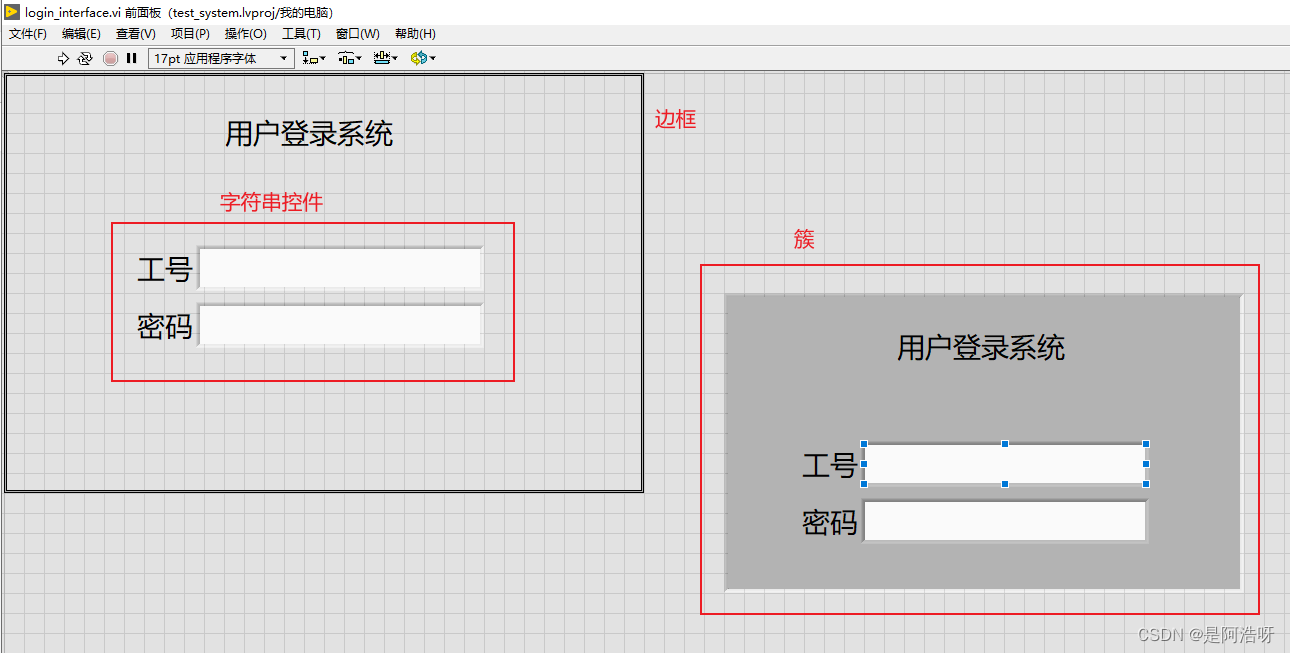Click the 工号 input field inside the border frame

click(340, 267)
